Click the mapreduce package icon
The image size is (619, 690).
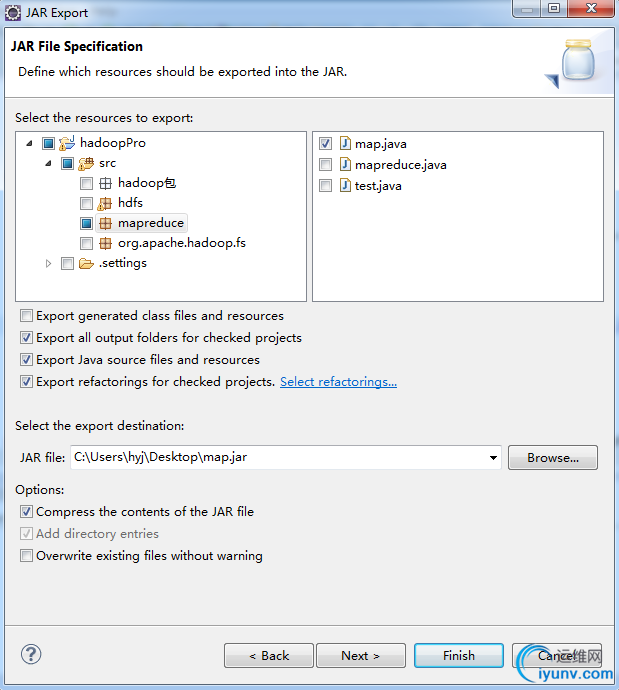coord(105,223)
